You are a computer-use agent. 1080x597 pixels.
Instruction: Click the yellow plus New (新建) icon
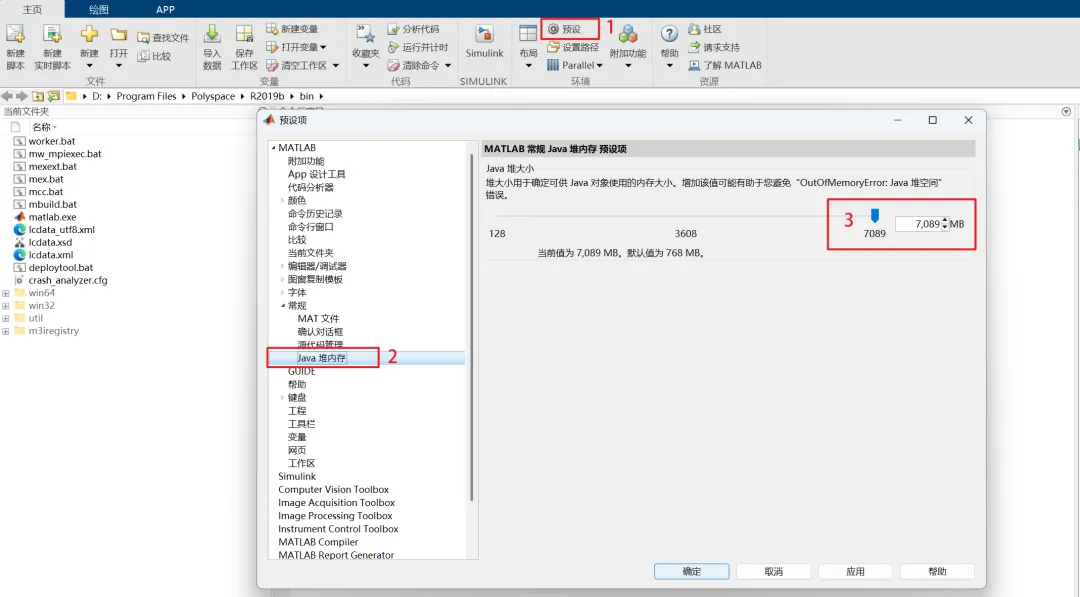click(89, 34)
